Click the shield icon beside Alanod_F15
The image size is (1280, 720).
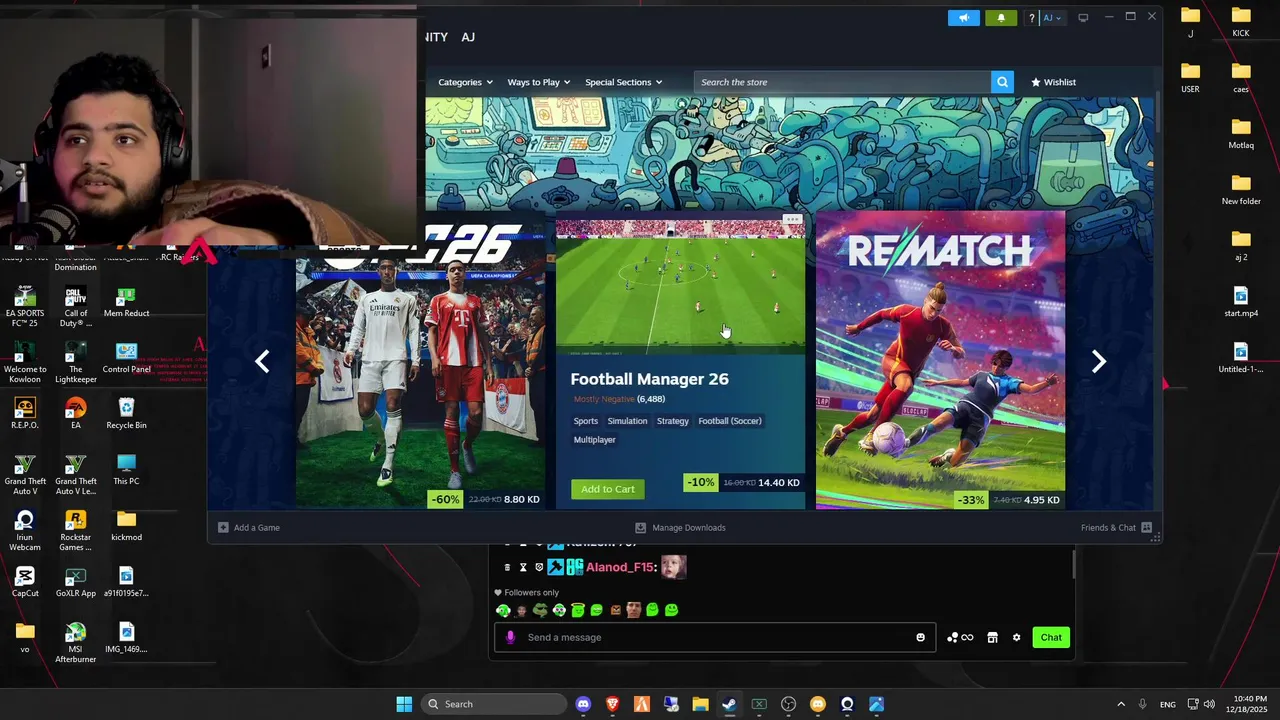pos(539,567)
